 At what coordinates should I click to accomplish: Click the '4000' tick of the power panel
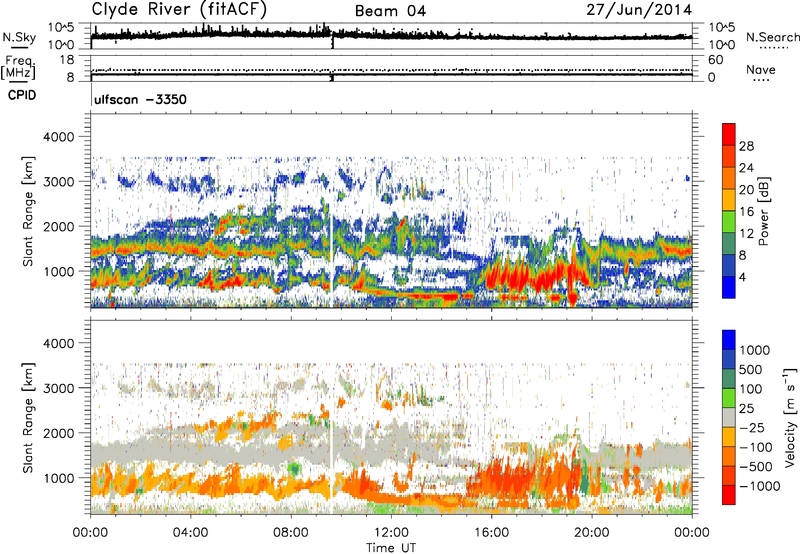[58, 137]
